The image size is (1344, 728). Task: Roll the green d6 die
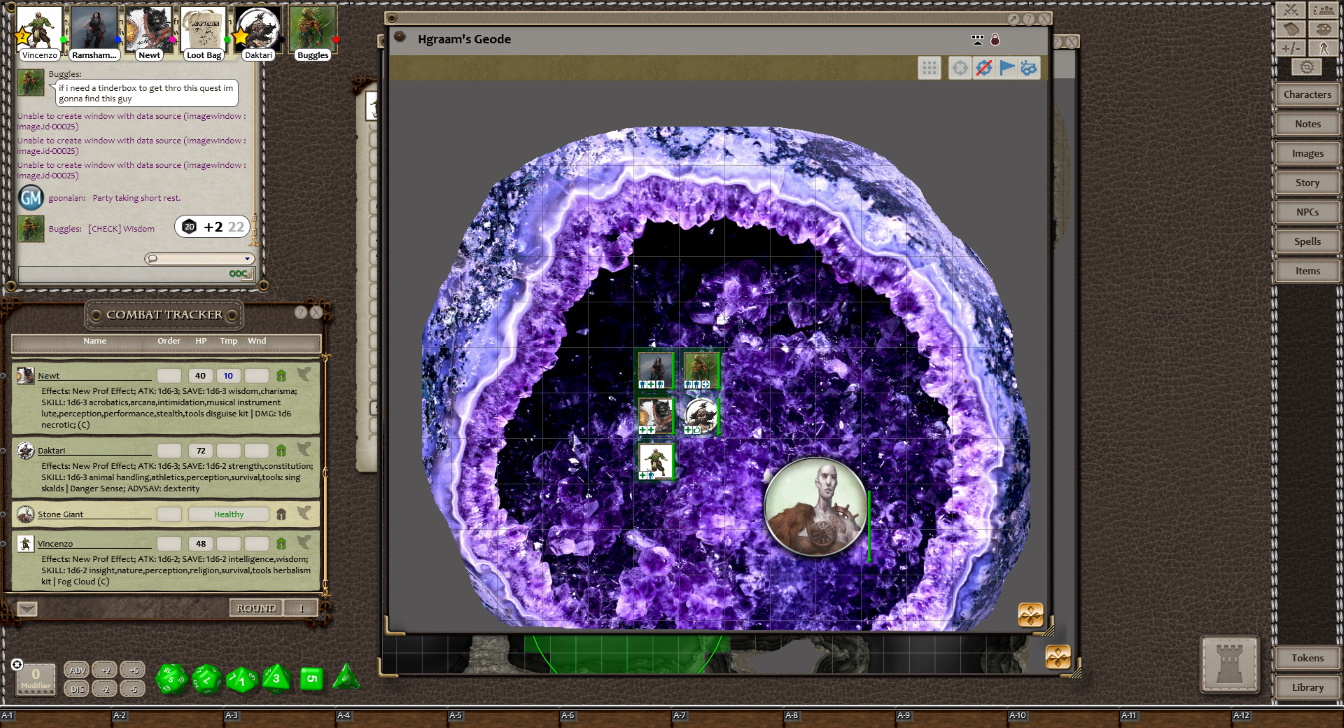pyautogui.click(x=312, y=679)
